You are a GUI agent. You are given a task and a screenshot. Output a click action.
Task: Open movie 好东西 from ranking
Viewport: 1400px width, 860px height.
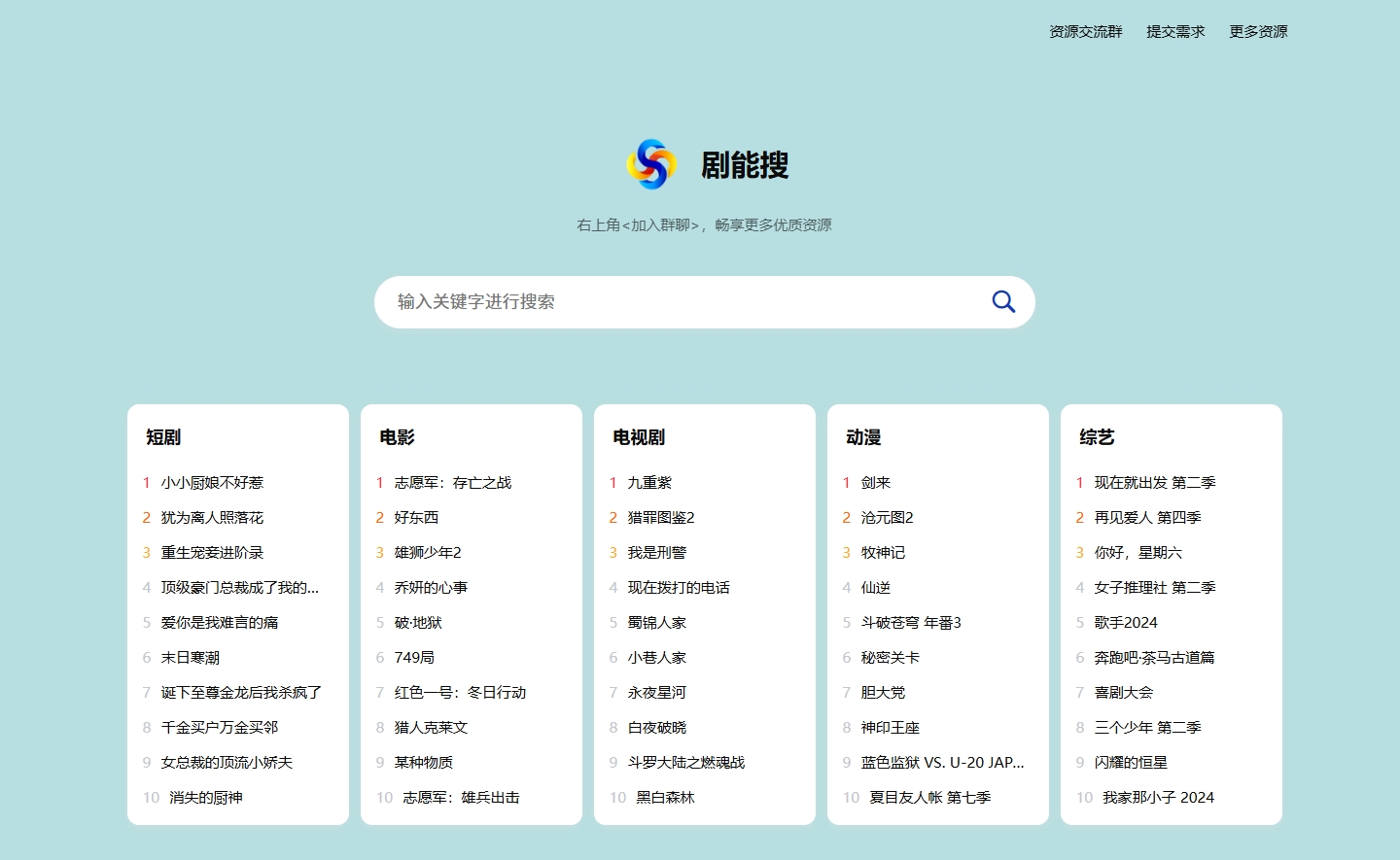pyautogui.click(x=416, y=518)
